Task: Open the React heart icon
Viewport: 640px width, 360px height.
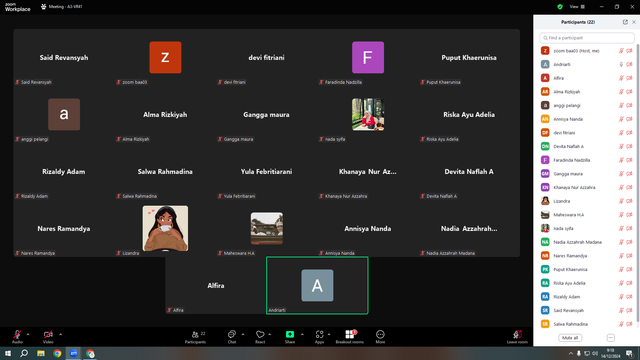Action: (x=260, y=336)
